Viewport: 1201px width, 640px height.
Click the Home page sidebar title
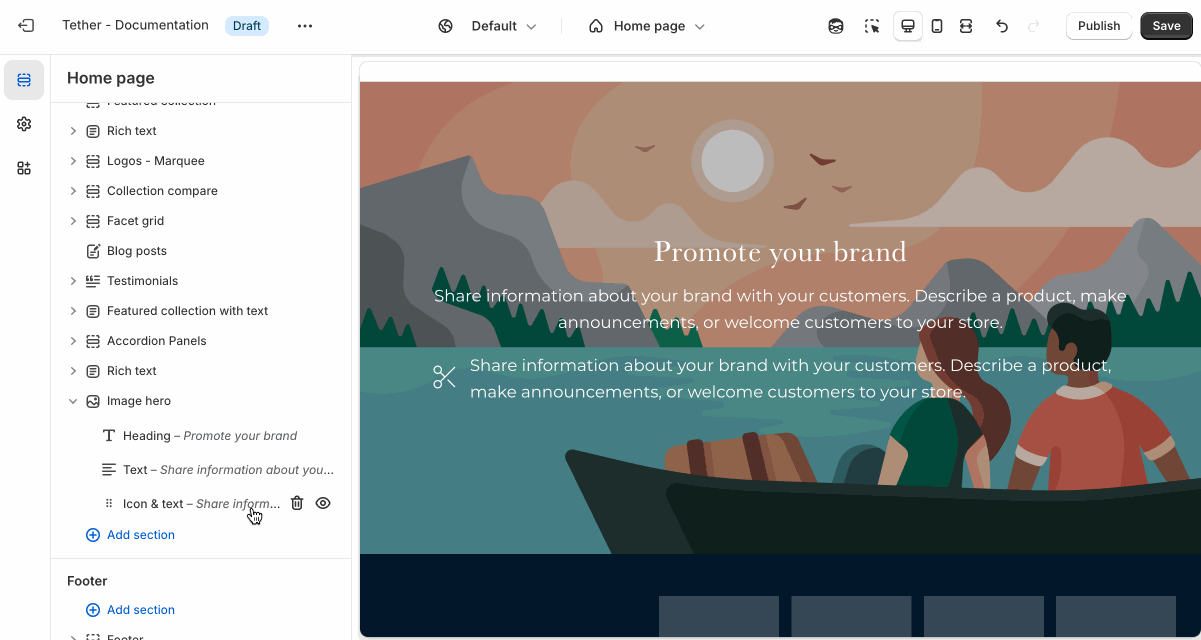tap(110, 78)
